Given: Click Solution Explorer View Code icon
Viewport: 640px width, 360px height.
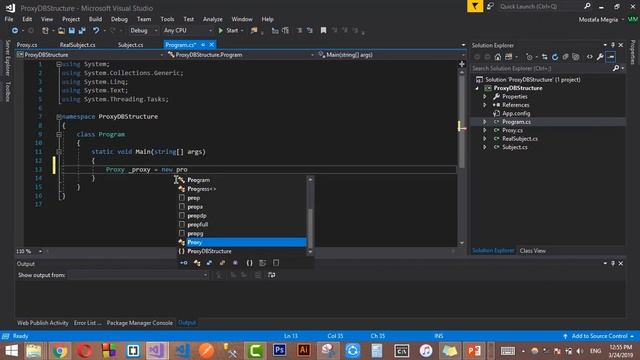Looking at the screenshot, I should pos(589,57).
